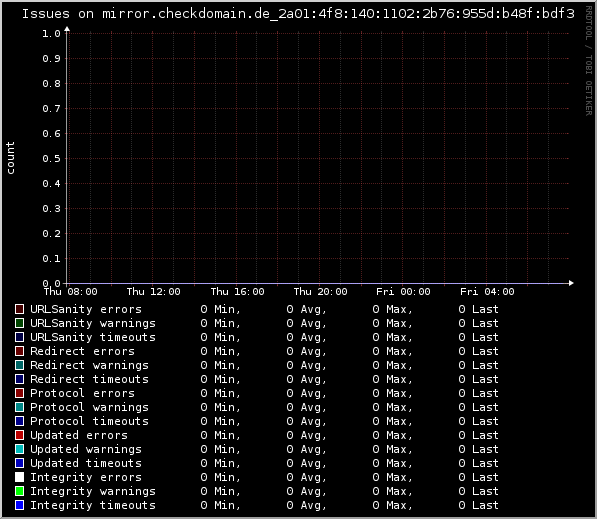Viewport: 597px width, 519px height.
Task: Click the Thu 20:00 time axis marker
Action: [x=320, y=292]
